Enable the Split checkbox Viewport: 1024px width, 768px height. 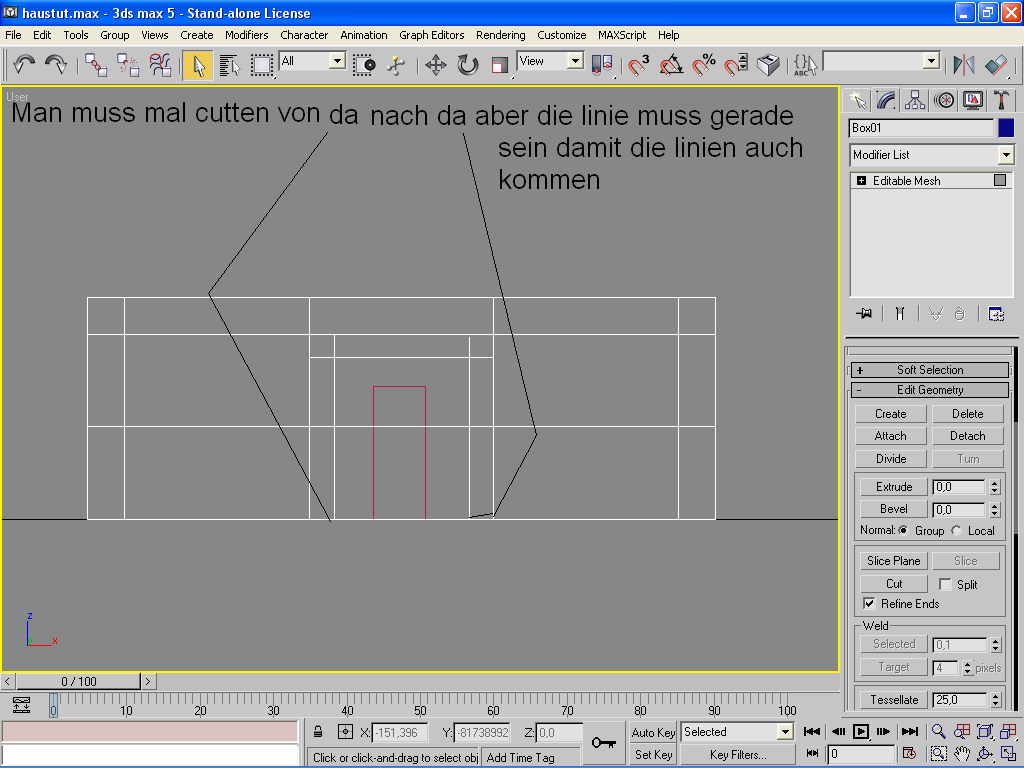(945, 584)
